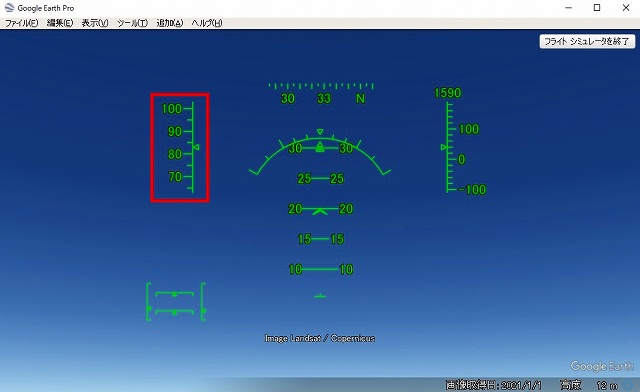640x392 pixels.
Task: Click the Google Earth Pro title bar icon
Action: coord(9,7)
